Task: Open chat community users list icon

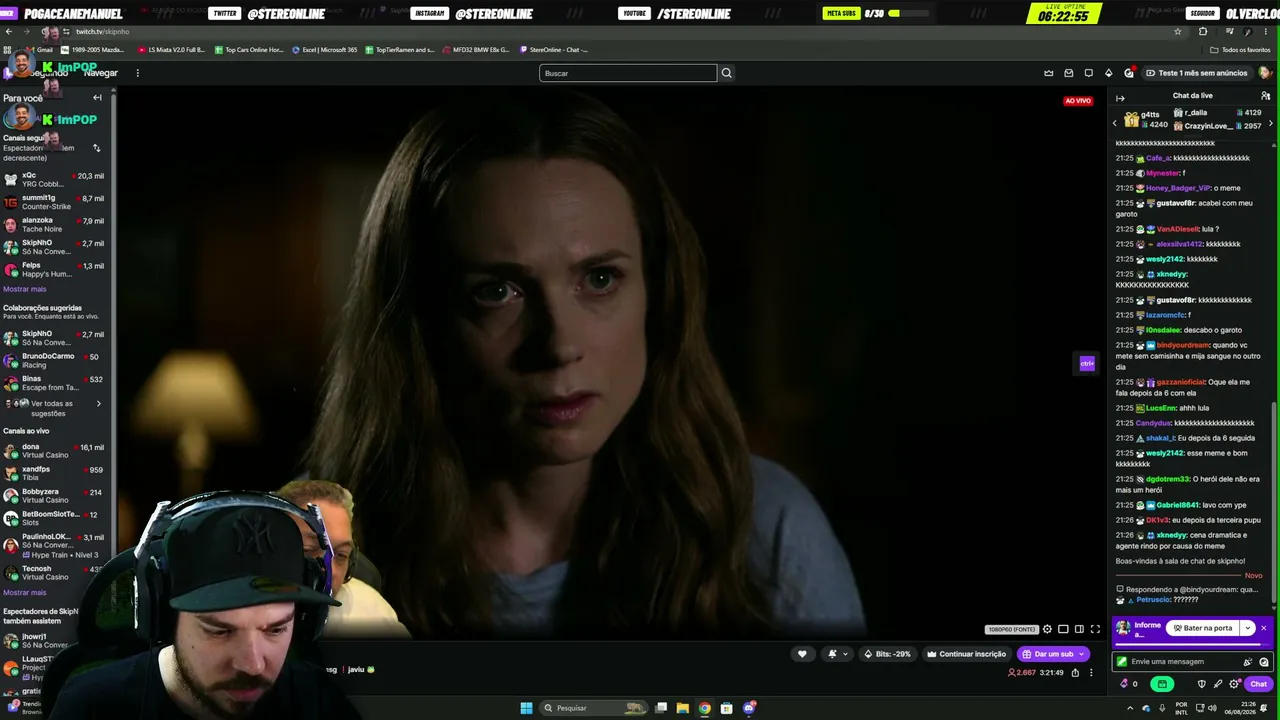Action: (1265, 96)
